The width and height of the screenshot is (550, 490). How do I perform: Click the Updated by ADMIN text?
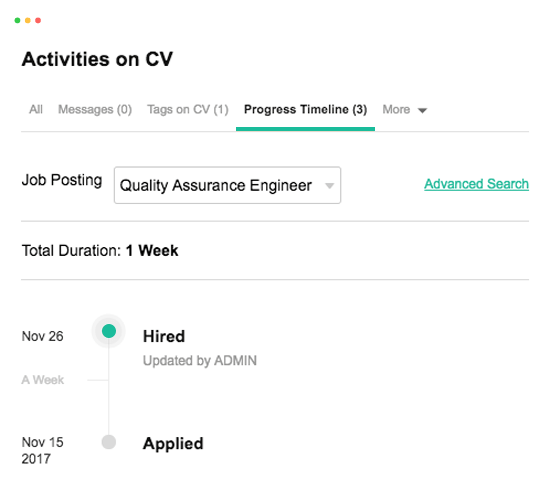(x=200, y=361)
